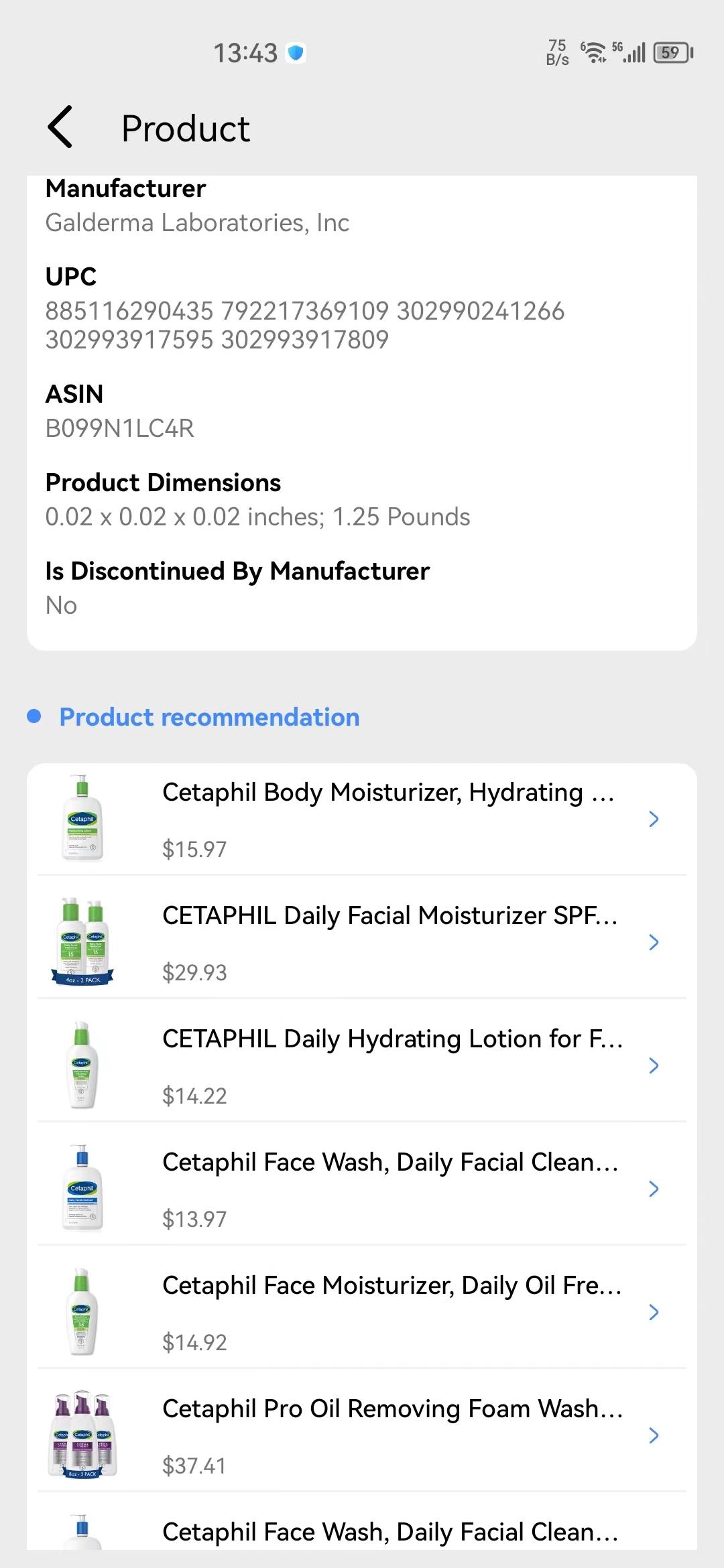Viewport: 724px width, 1568px height.
Task: Tap the ASIN value B099N1LC4R
Action: coord(119,428)
